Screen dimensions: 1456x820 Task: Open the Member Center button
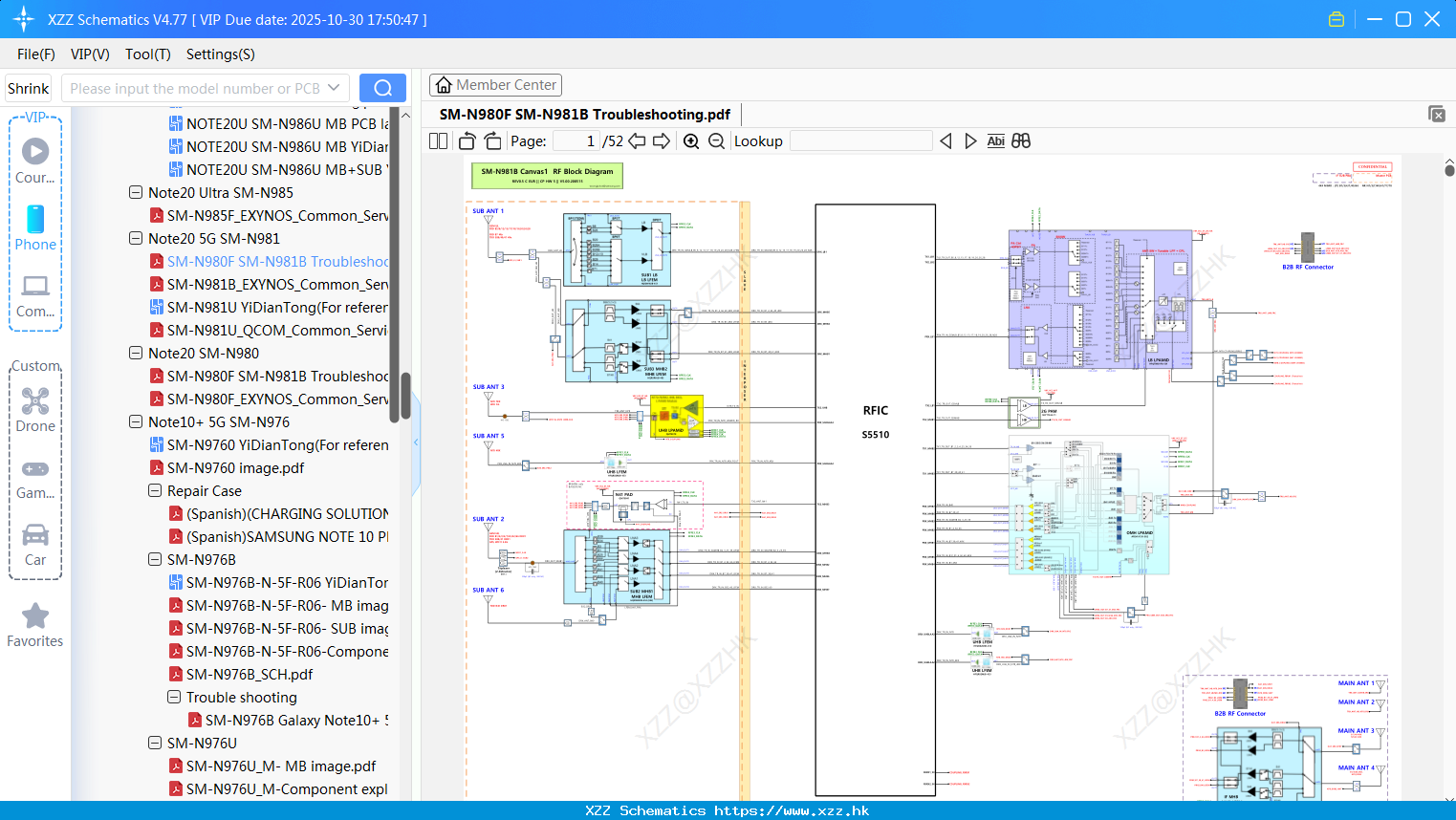pyautogui.click(x=495, y=85)
